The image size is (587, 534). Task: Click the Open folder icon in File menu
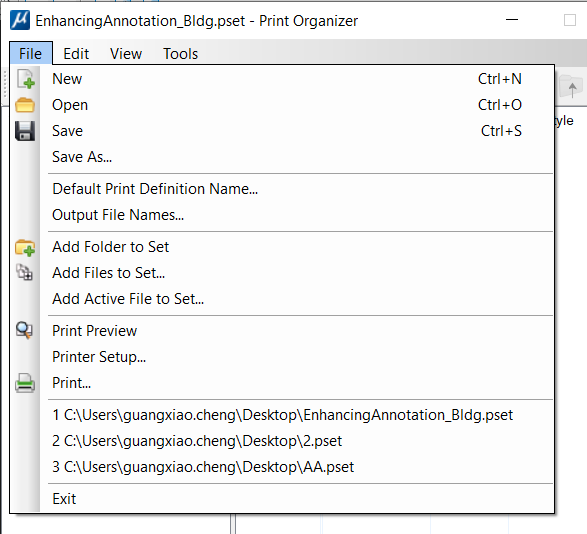[25, 105]
